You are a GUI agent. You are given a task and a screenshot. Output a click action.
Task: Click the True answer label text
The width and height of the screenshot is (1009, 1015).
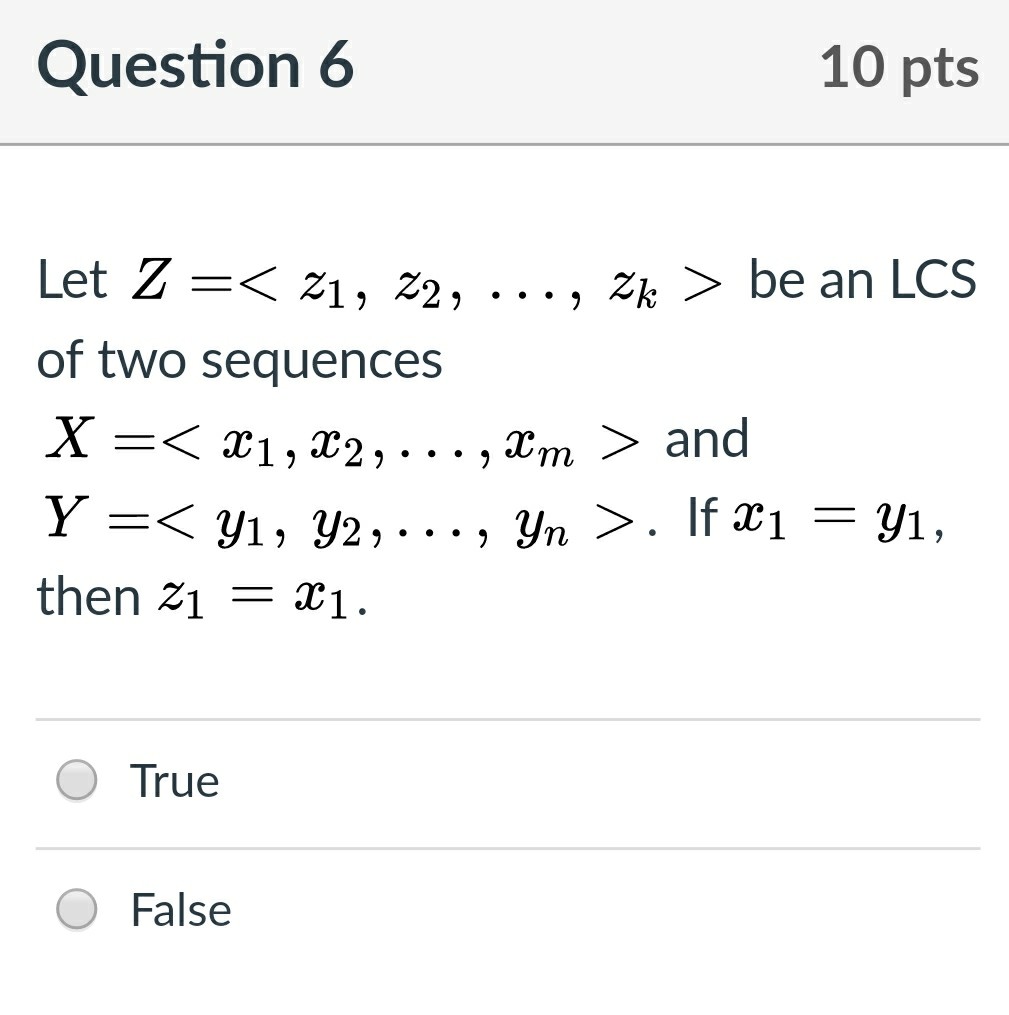click(x=175, y=781)
